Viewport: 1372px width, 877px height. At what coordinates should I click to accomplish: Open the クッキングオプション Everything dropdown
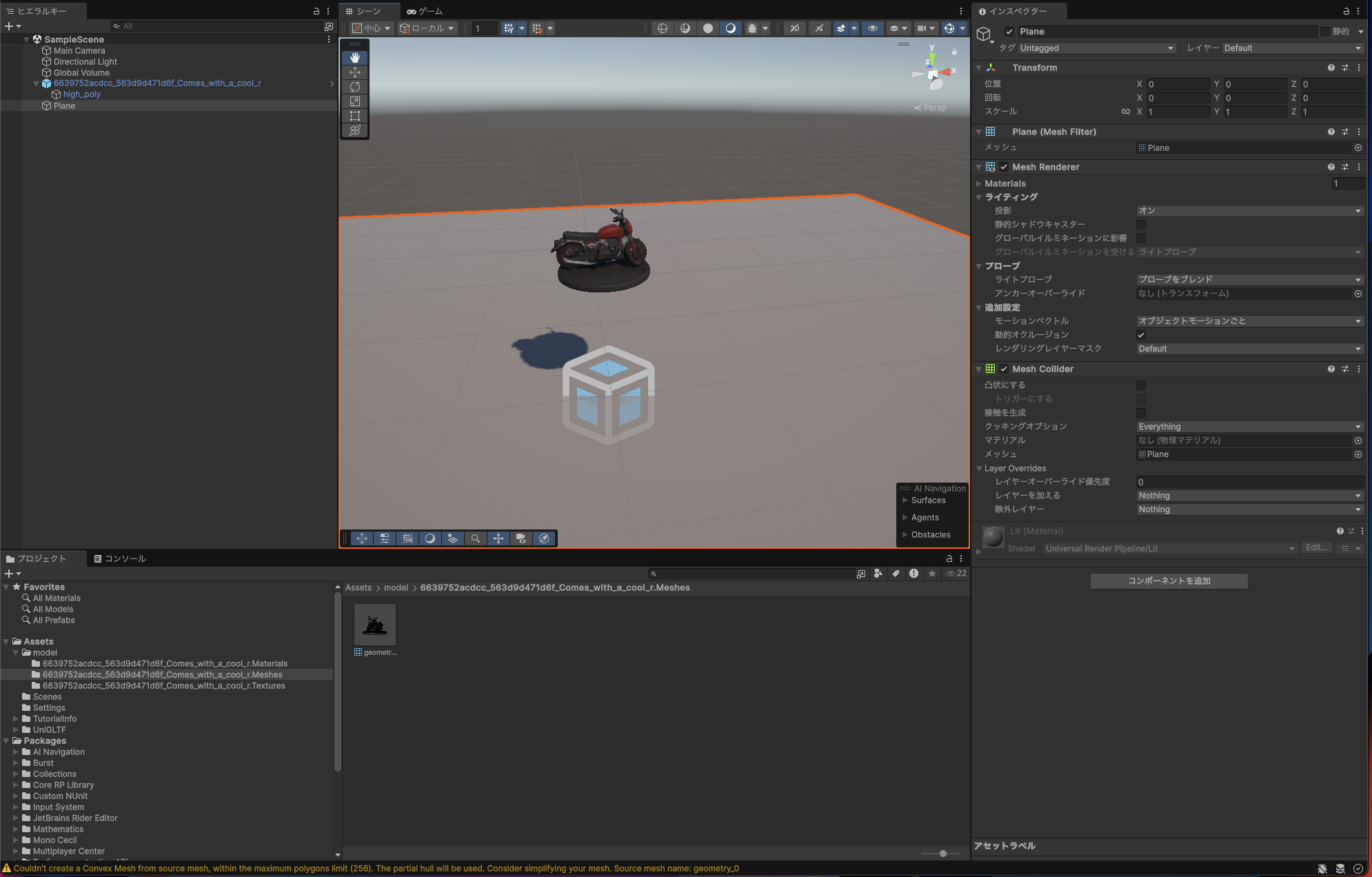pyautogui.click(x=1249, y=426)
